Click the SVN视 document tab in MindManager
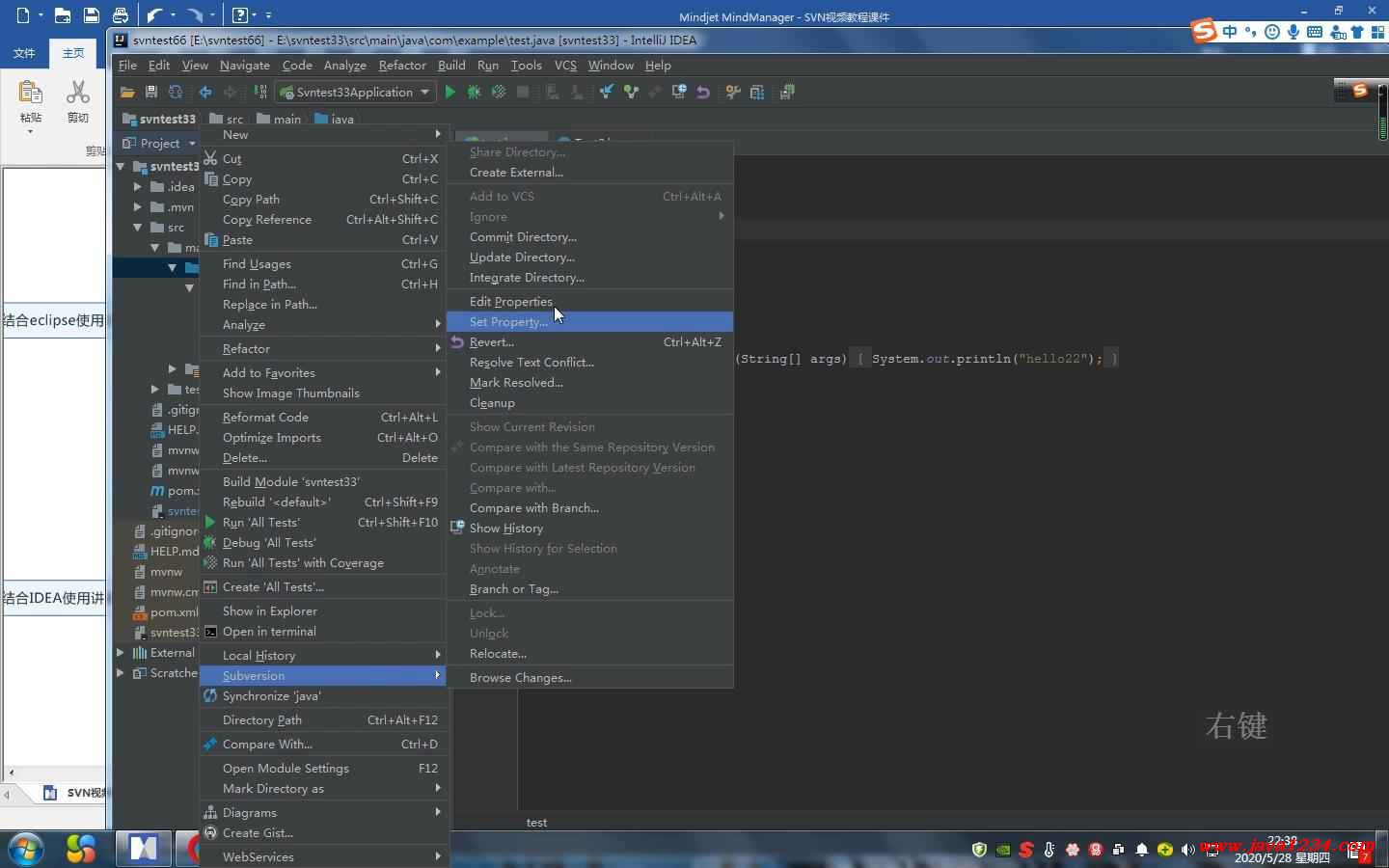 click(75, 793)
